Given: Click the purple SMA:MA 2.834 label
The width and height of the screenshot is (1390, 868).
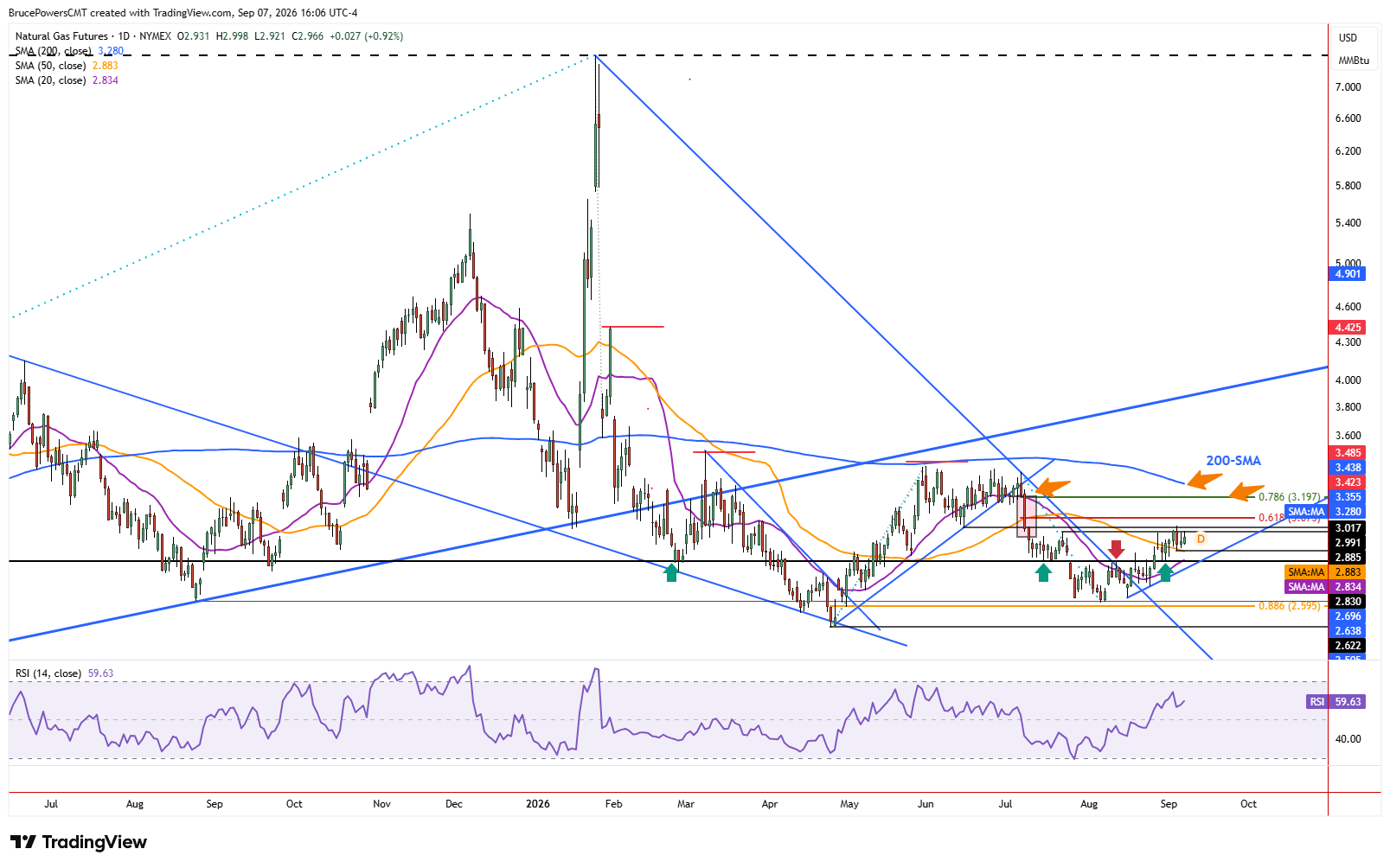Looking at the screenshot, I should click(x=1325, y=587).
